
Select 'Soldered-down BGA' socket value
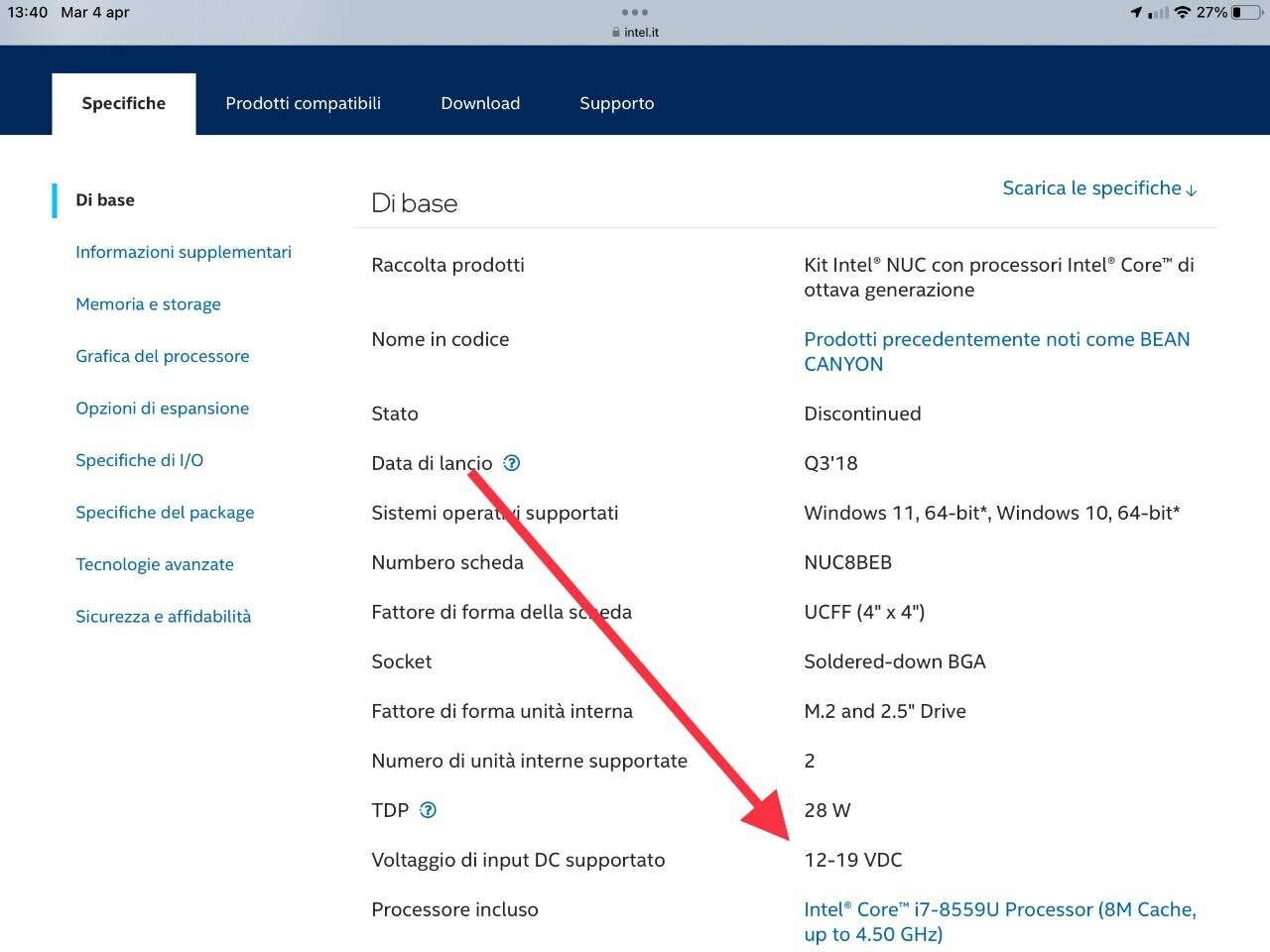(x=895, y=661)
